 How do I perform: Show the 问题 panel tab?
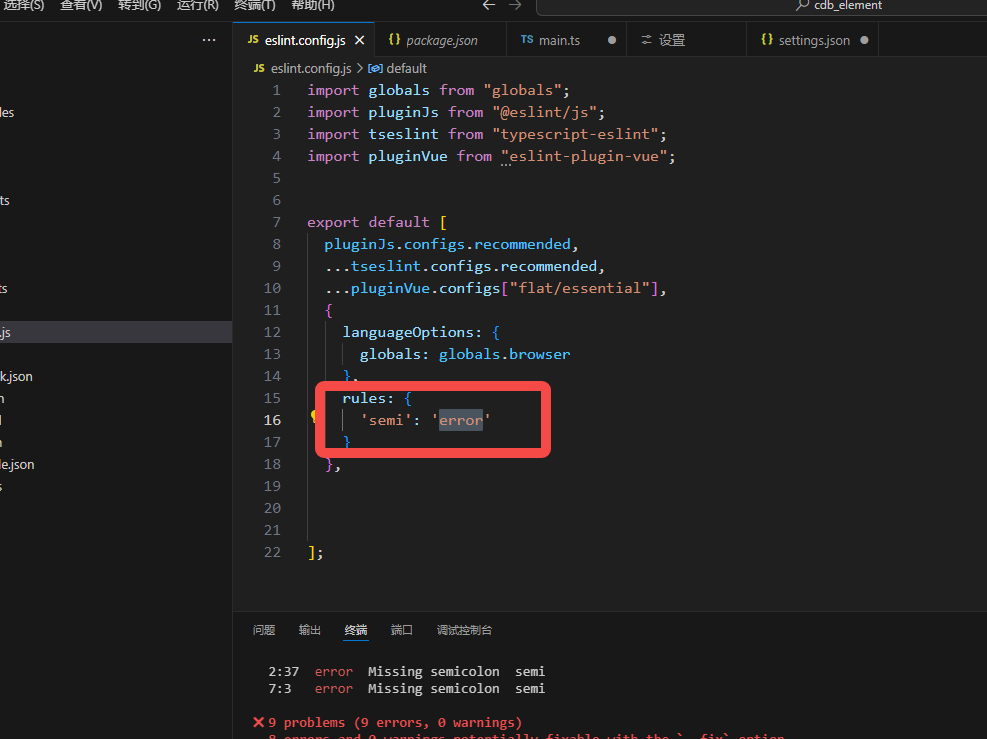pos(264,630)
